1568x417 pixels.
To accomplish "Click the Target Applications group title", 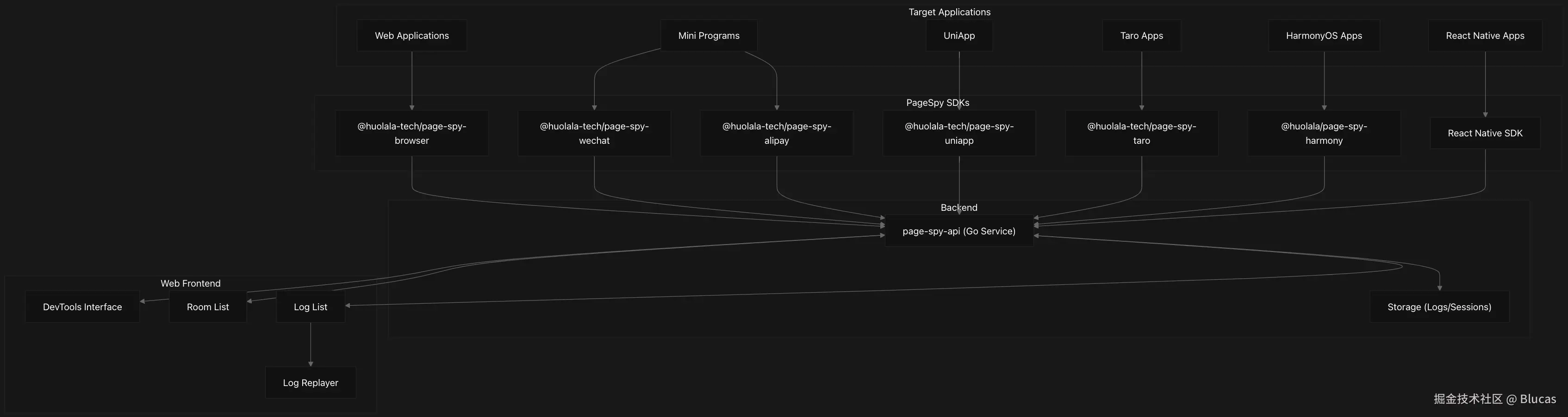I will 950,12.
